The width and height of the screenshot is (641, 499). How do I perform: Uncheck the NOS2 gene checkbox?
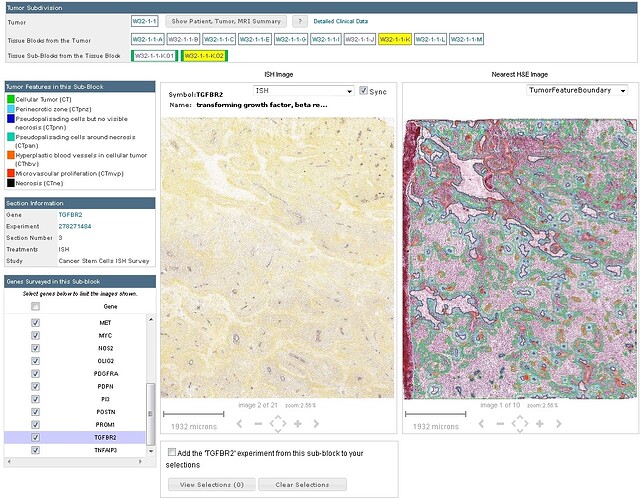point(36,348)
